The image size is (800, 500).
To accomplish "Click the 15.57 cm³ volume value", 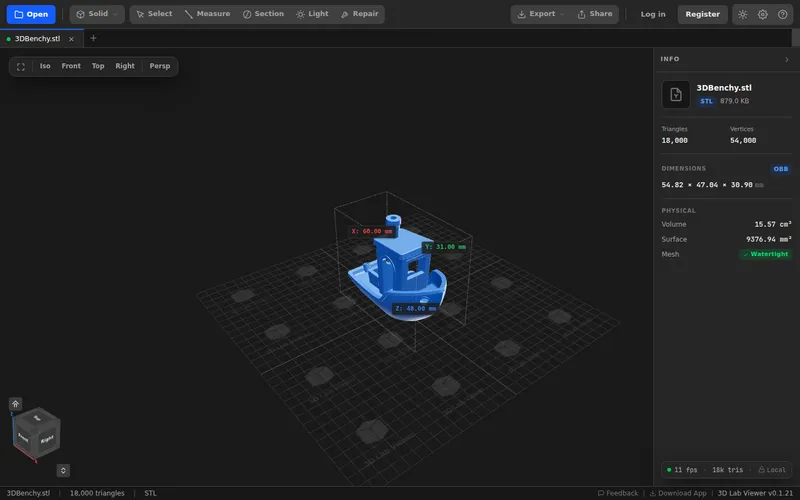I will point(773,224).
